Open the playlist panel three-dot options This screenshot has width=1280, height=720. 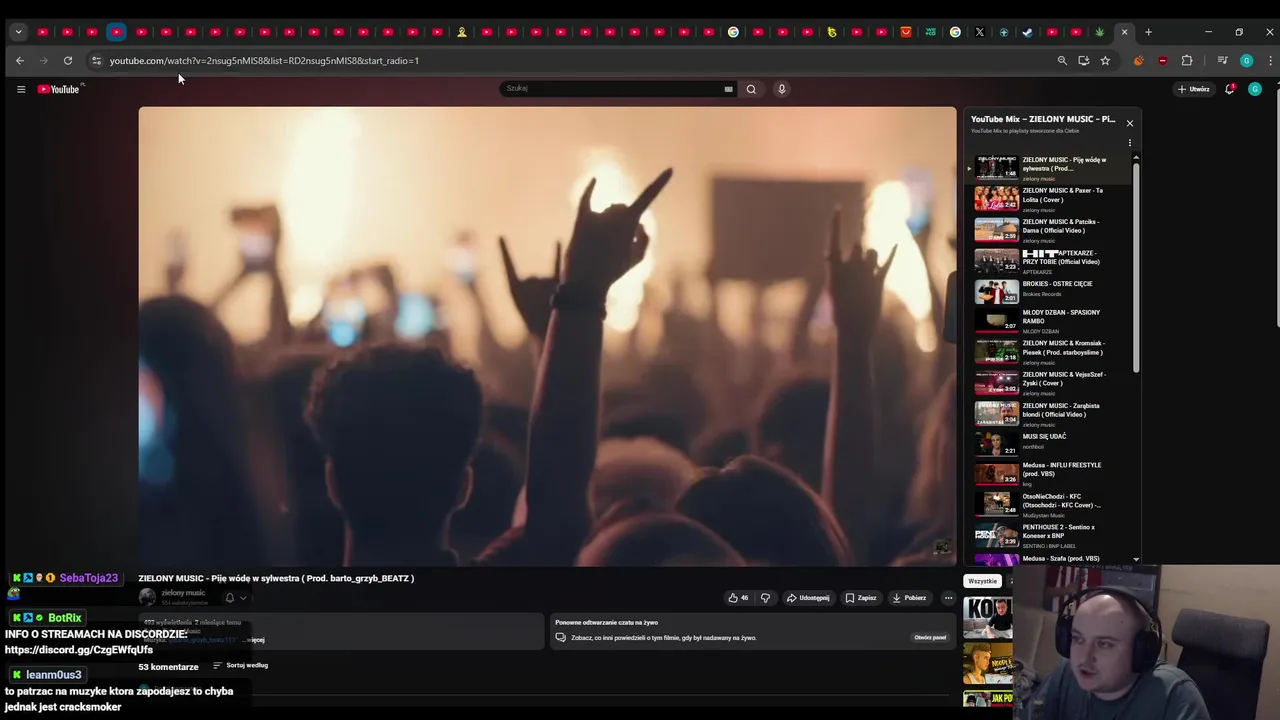coord(1130,143)
